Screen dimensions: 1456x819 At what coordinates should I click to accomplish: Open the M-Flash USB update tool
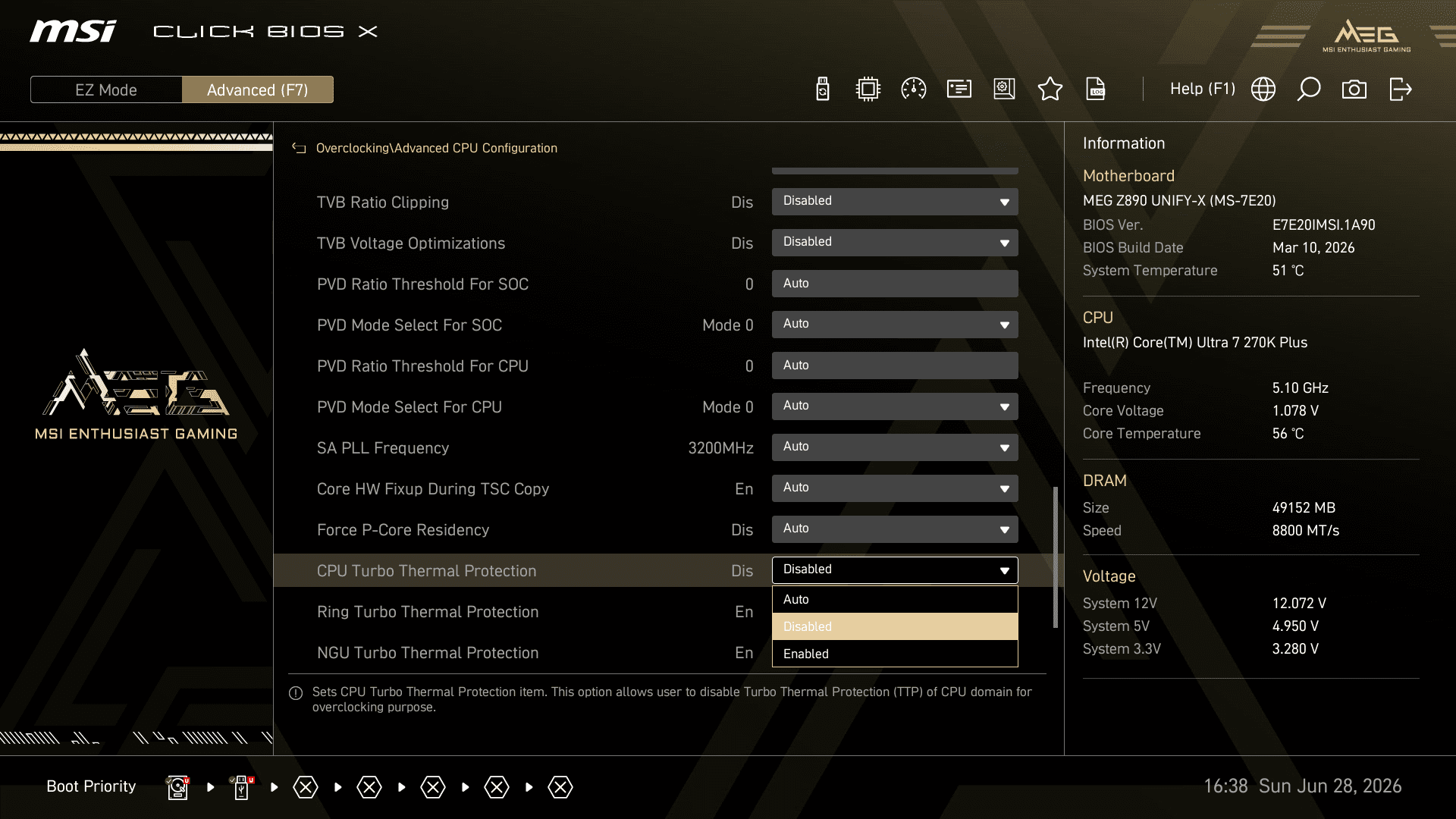tap(823, 89)
